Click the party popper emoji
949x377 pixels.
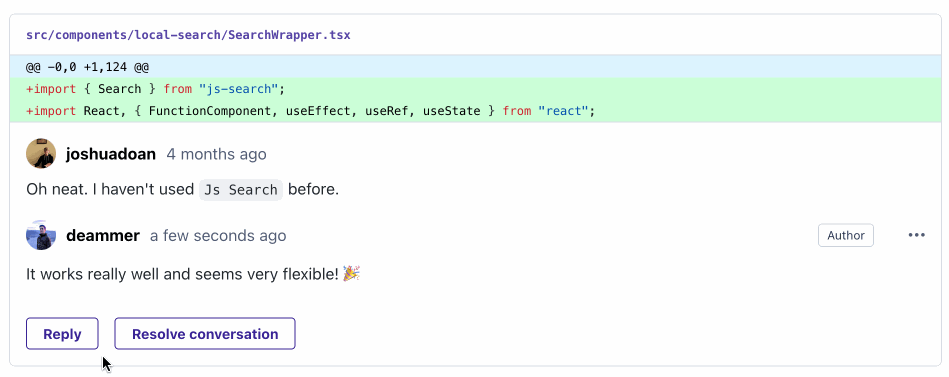351,274
